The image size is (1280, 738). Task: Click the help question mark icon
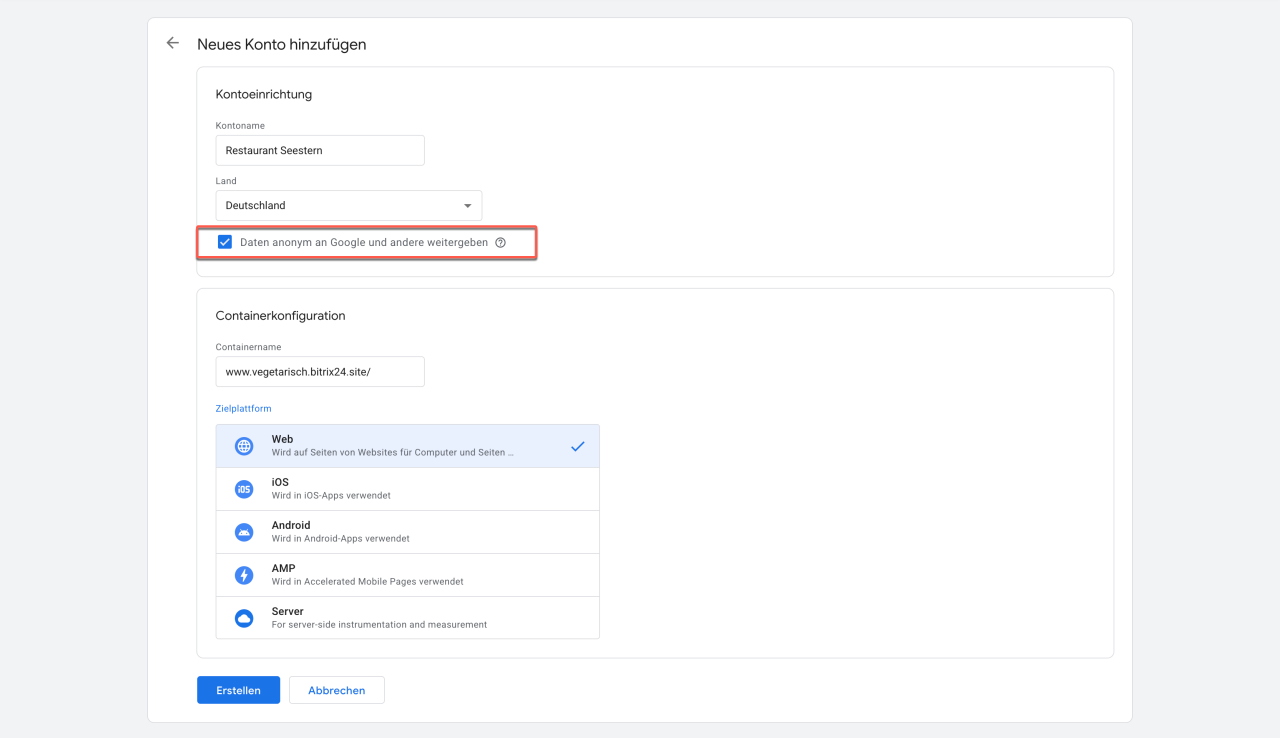pos(501,242)
